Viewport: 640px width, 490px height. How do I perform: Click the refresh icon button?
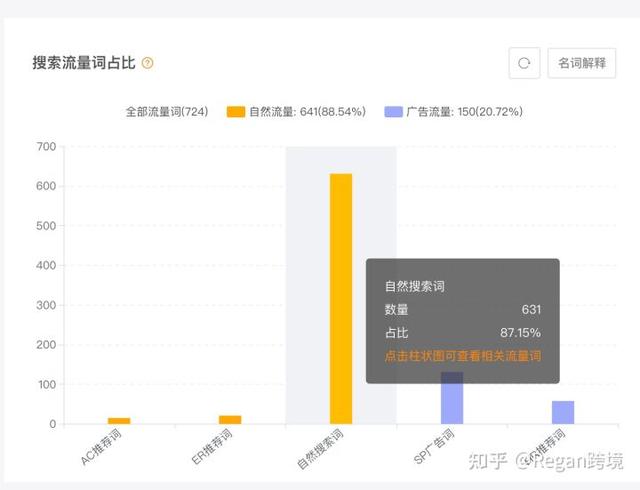coord(523,63)
